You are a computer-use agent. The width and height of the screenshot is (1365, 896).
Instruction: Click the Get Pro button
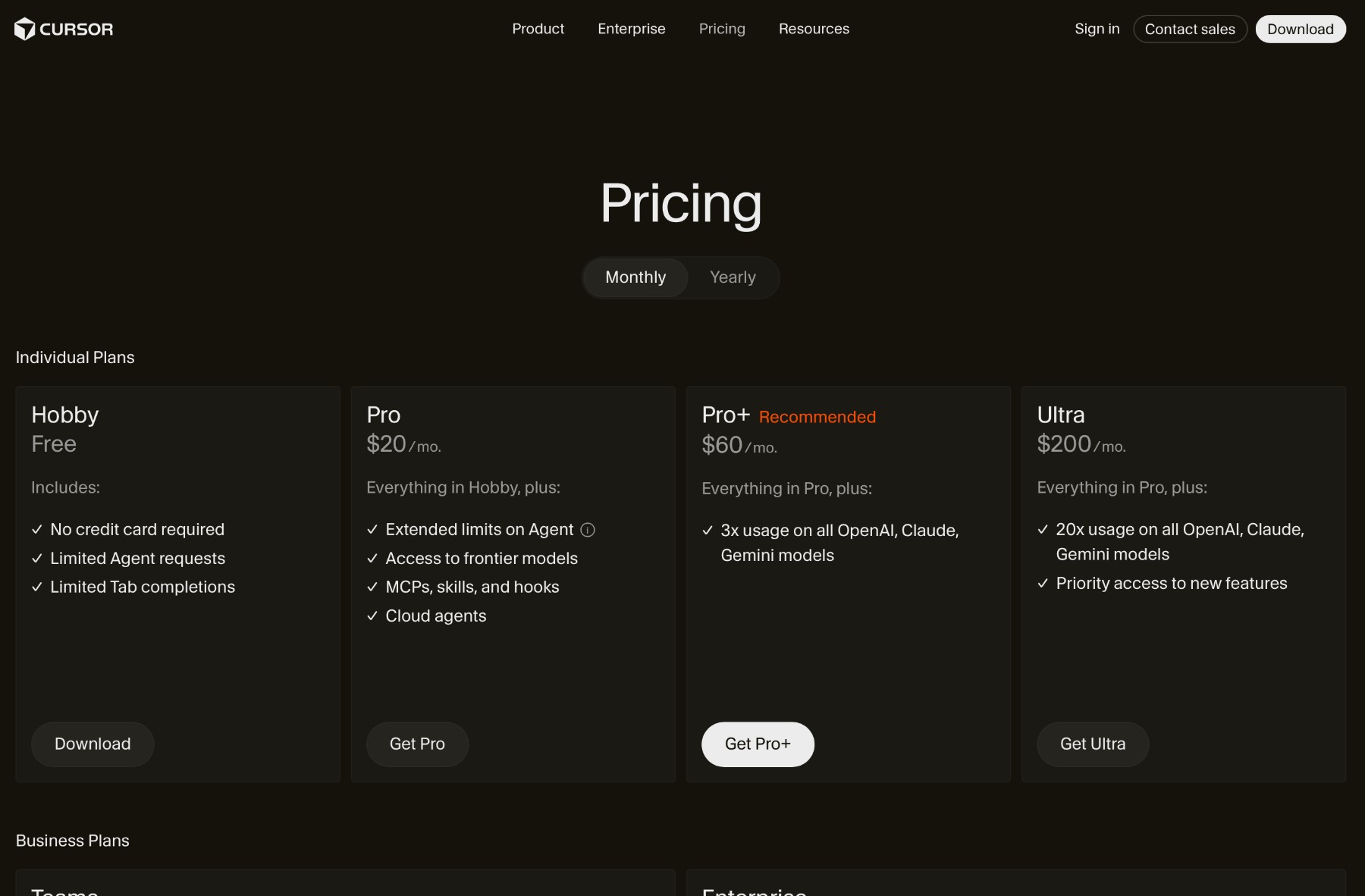coord(417,744)
